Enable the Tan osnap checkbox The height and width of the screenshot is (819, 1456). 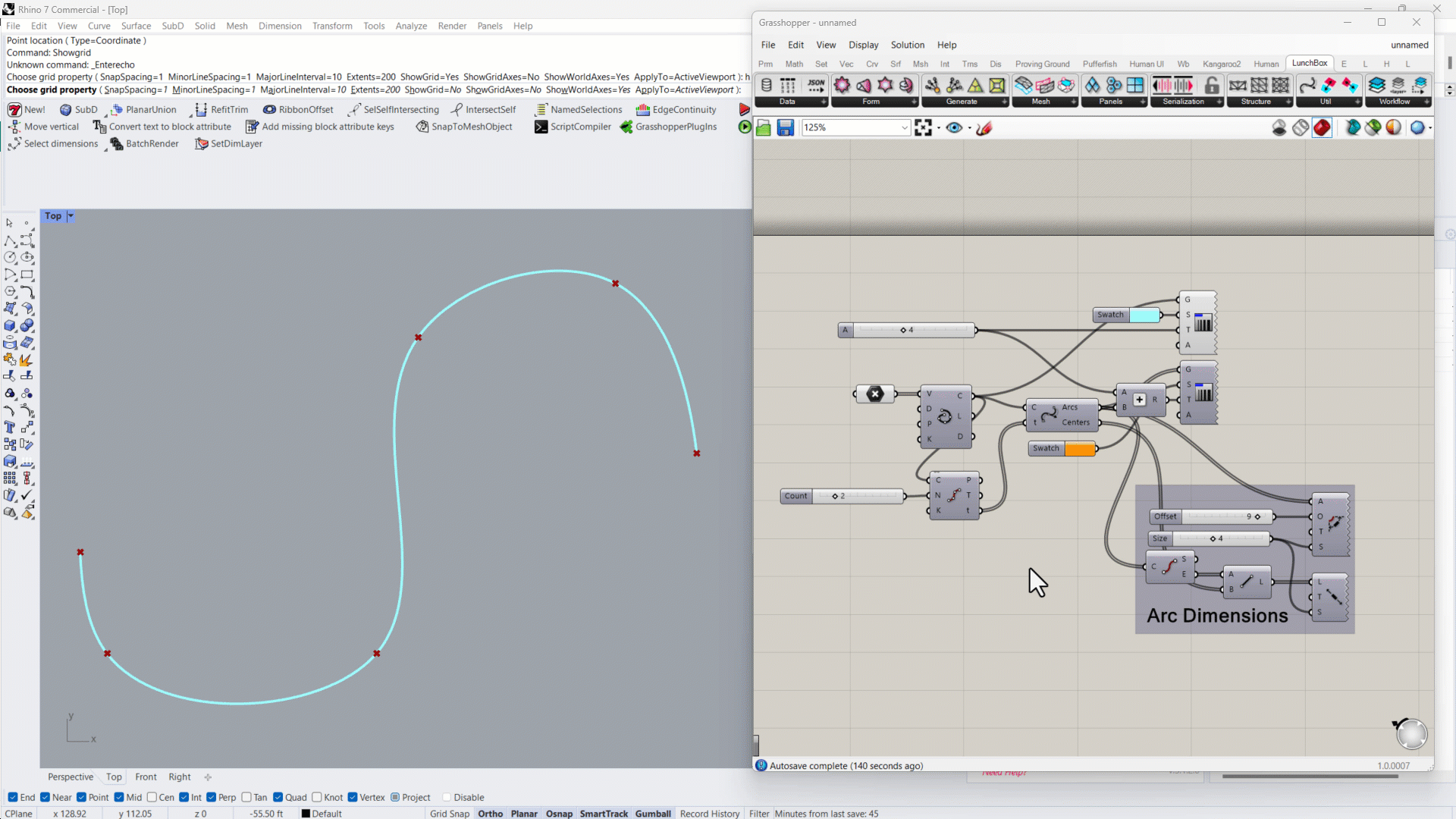[246, 797]
